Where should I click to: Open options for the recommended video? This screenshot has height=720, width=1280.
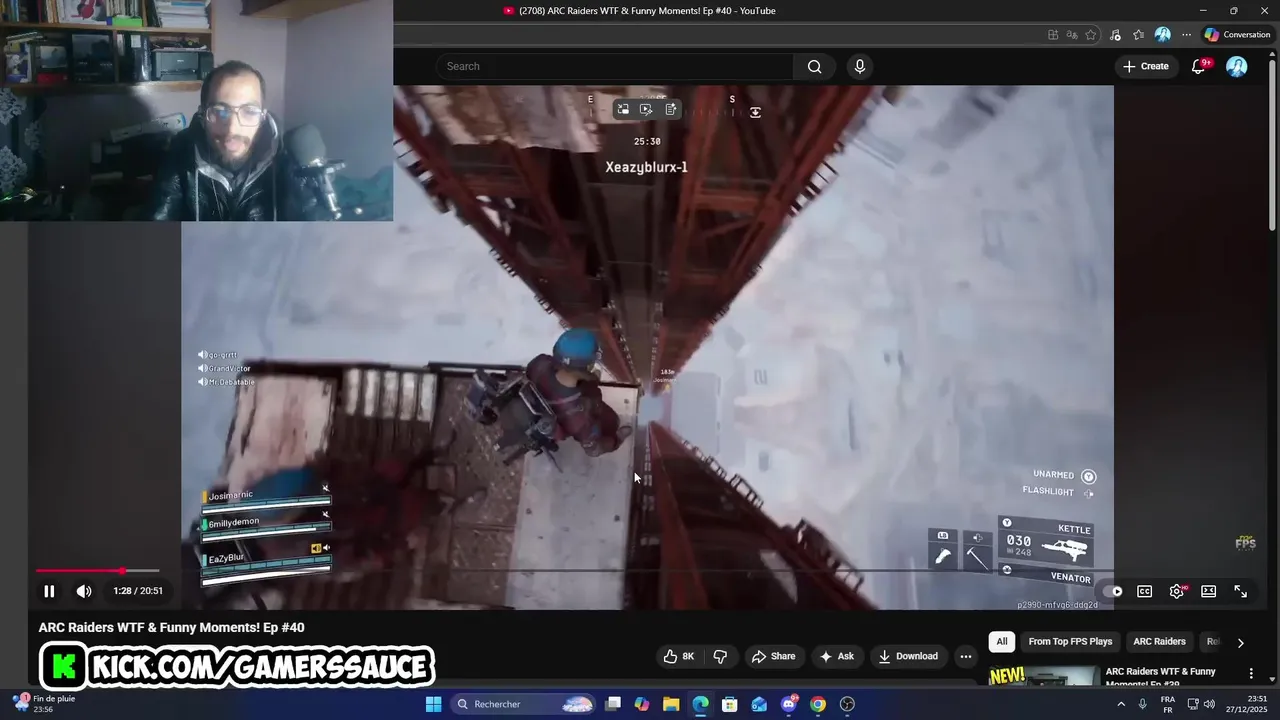pos(1251,674)
